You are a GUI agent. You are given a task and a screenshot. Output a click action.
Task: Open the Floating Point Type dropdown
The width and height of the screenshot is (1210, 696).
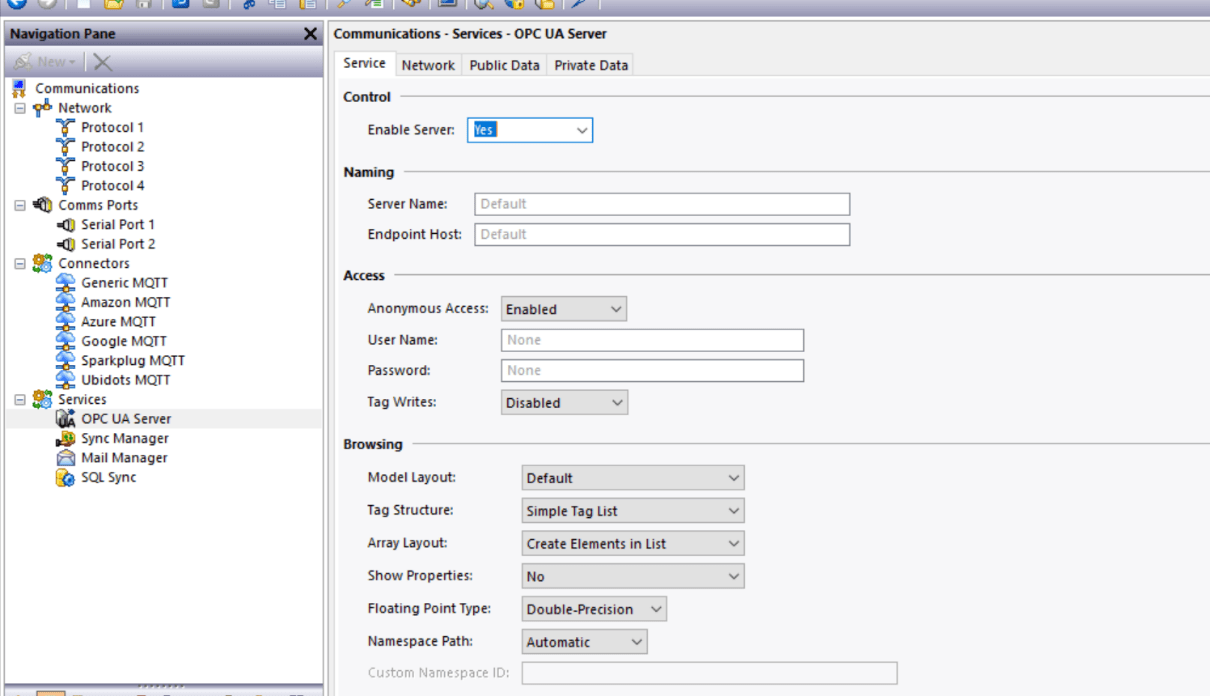594,609
